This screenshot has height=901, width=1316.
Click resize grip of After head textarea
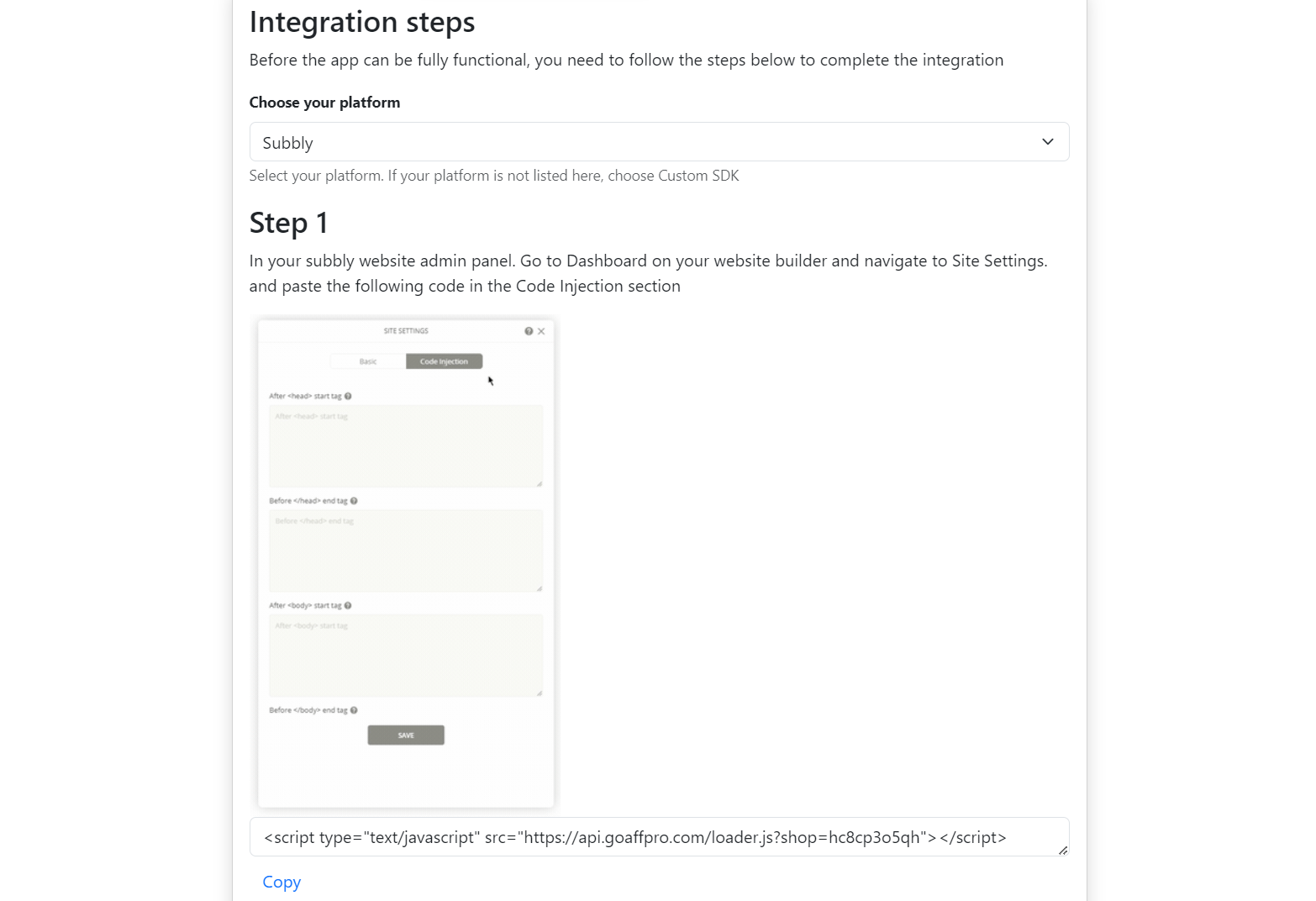coord(540,484)
